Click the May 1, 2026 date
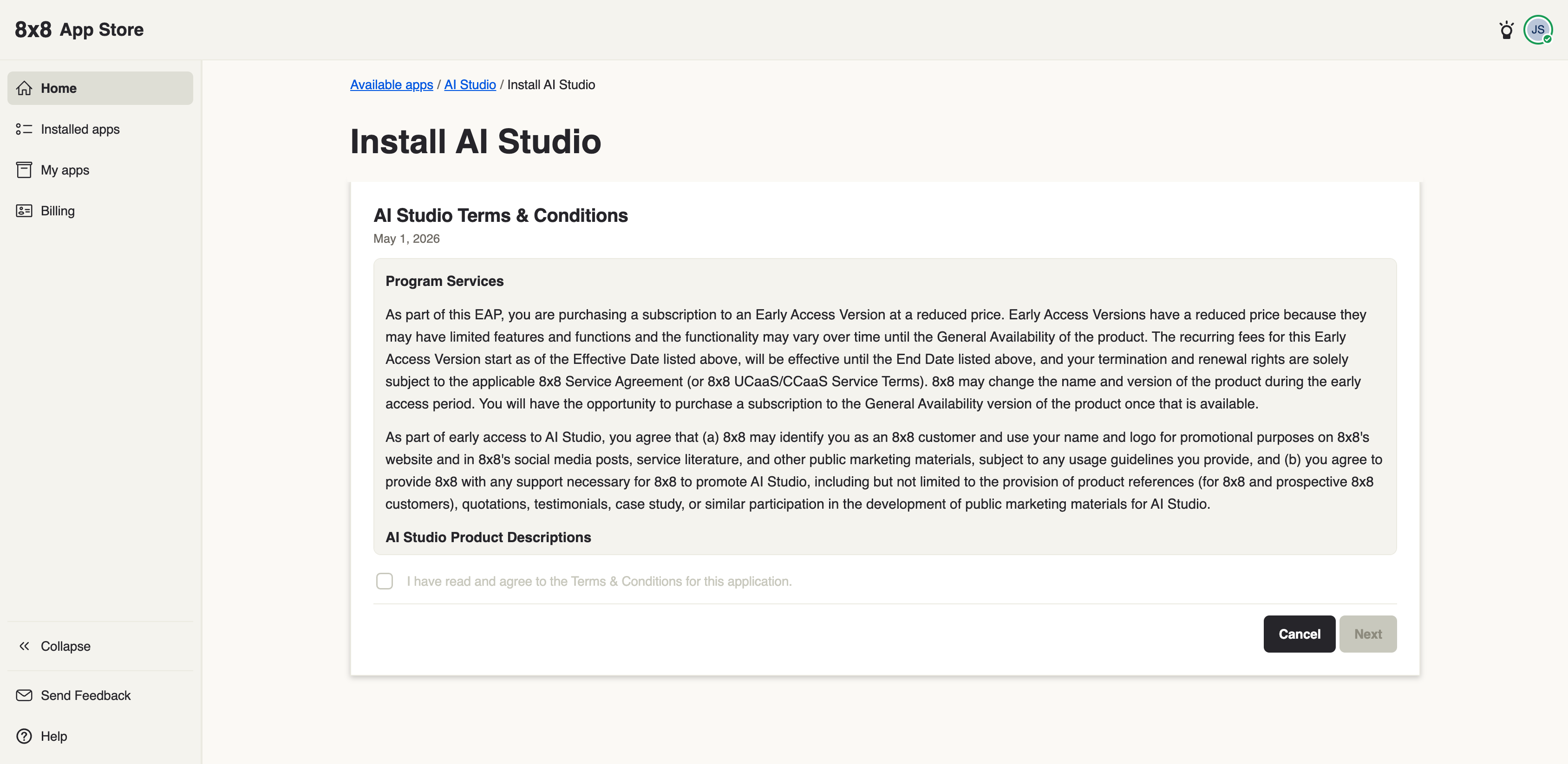This screenshot has width=1568, height=764. tap(406, 239)
